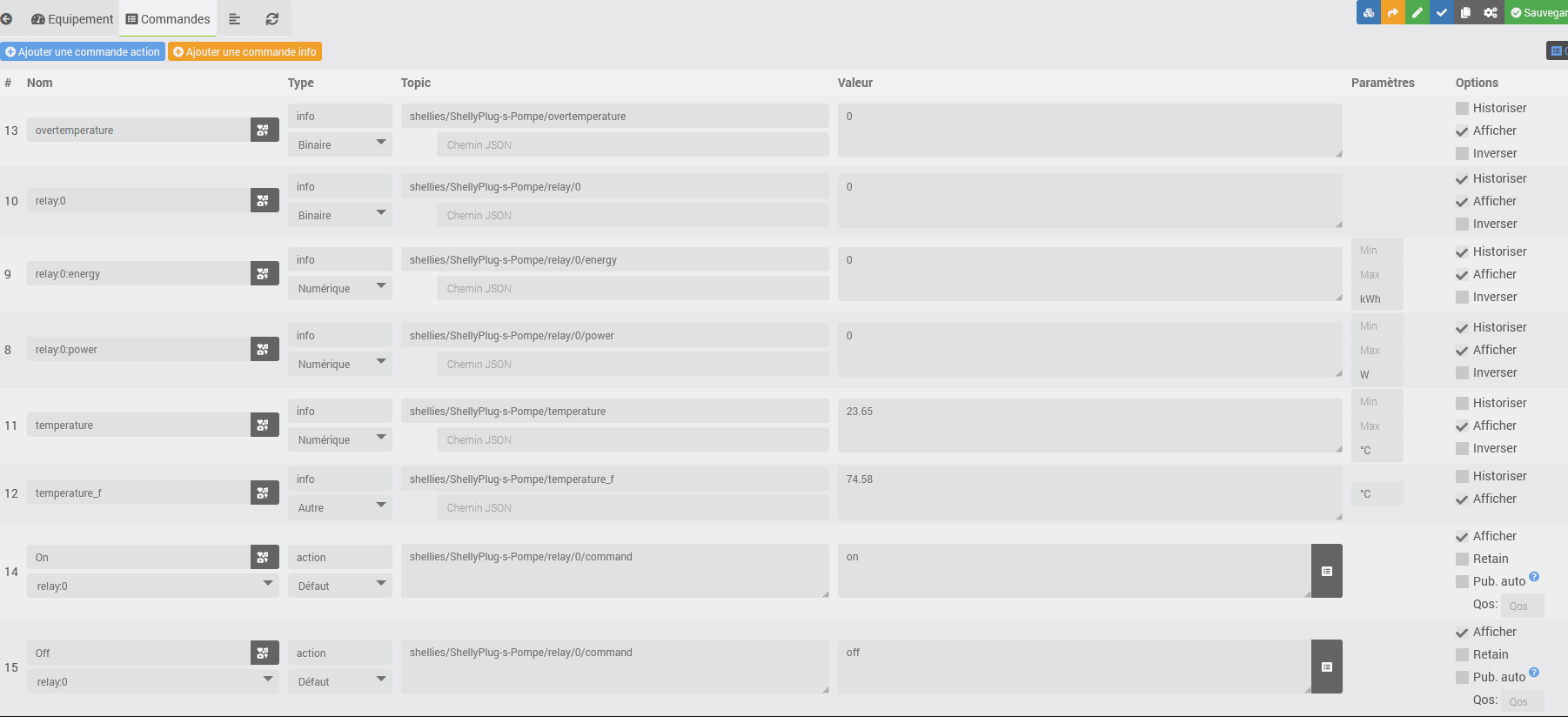Viewport: 1568px width, 717px height.
Task: Click the overtemperature name input field
Action: tap(138, 130)
